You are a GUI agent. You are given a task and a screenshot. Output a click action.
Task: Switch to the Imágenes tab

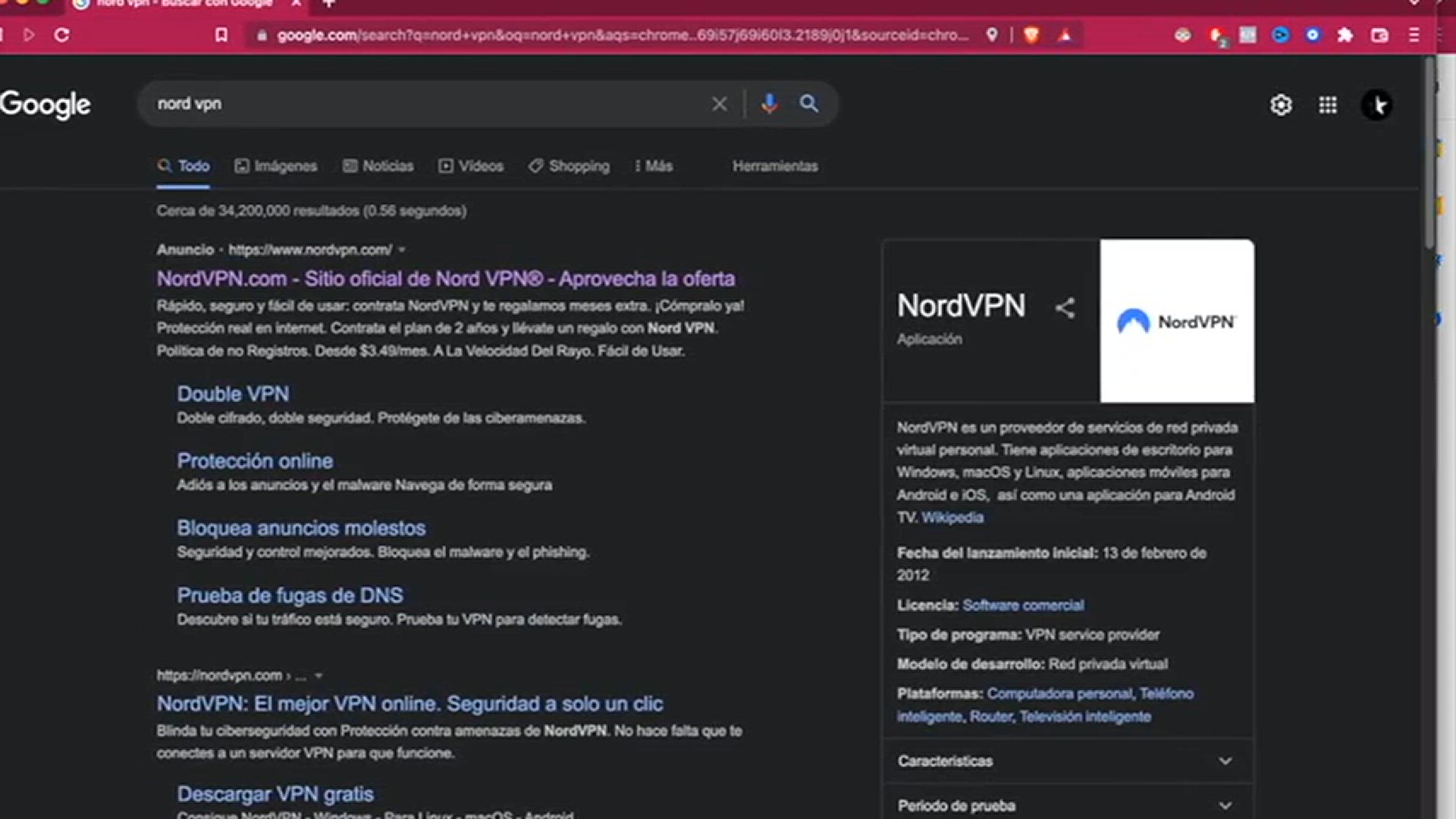[x=276, y=166]
